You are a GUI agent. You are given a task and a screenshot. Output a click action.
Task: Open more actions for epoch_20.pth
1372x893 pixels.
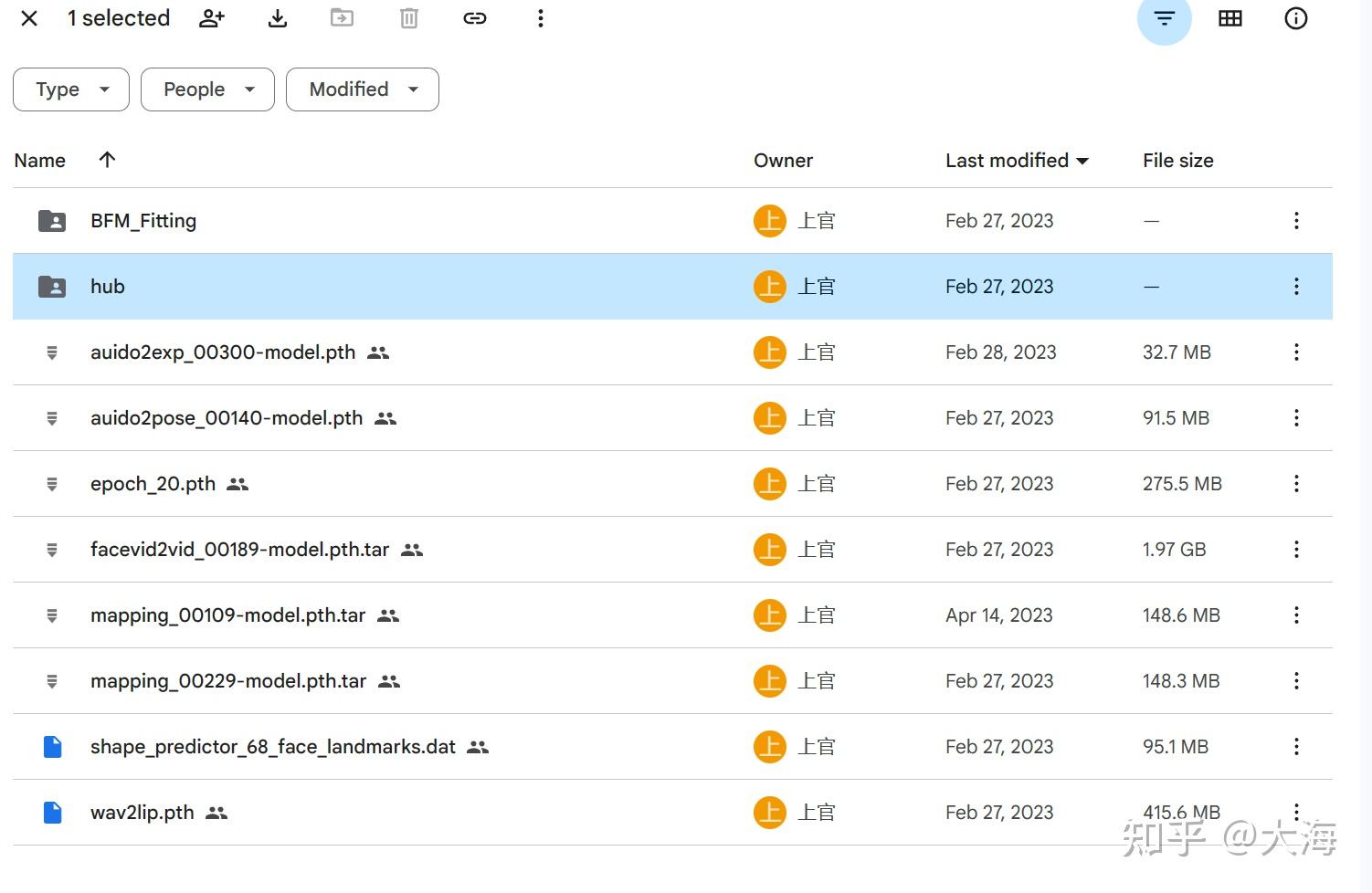pos(1296,484)
